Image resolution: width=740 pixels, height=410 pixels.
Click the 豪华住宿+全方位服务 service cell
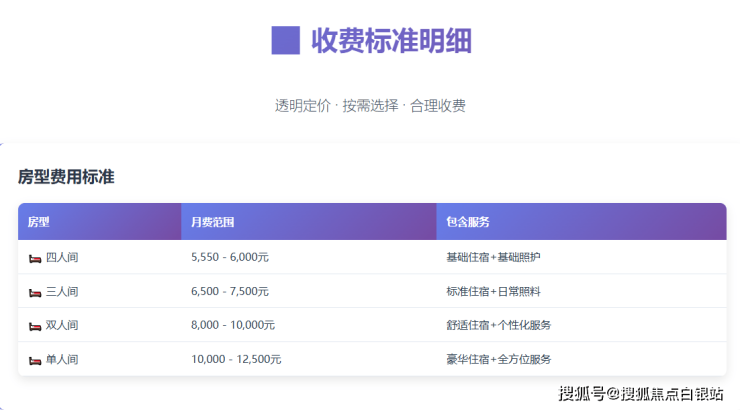pyautogui.click(x=498, y=360)
